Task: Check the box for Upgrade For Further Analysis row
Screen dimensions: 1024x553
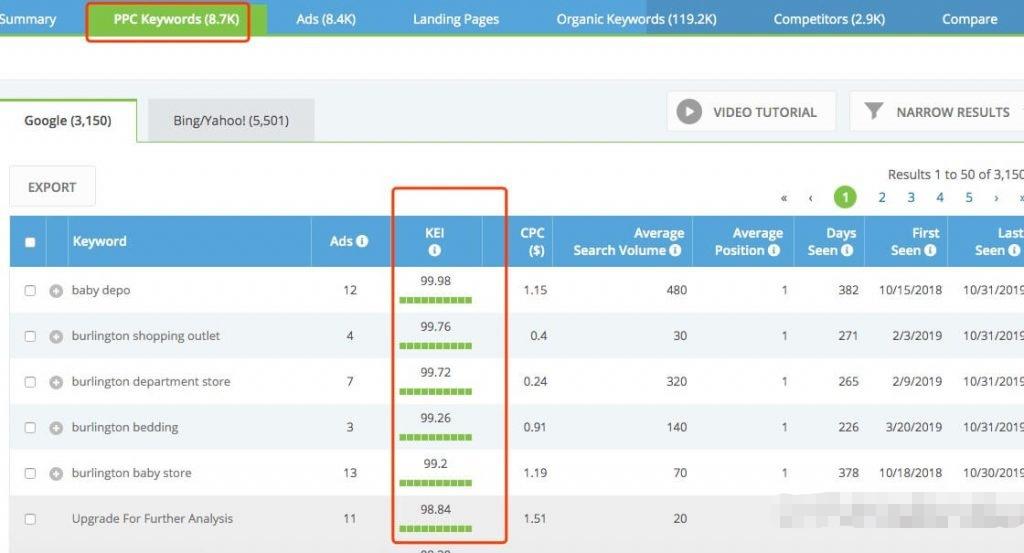Action: pos(30,519)
